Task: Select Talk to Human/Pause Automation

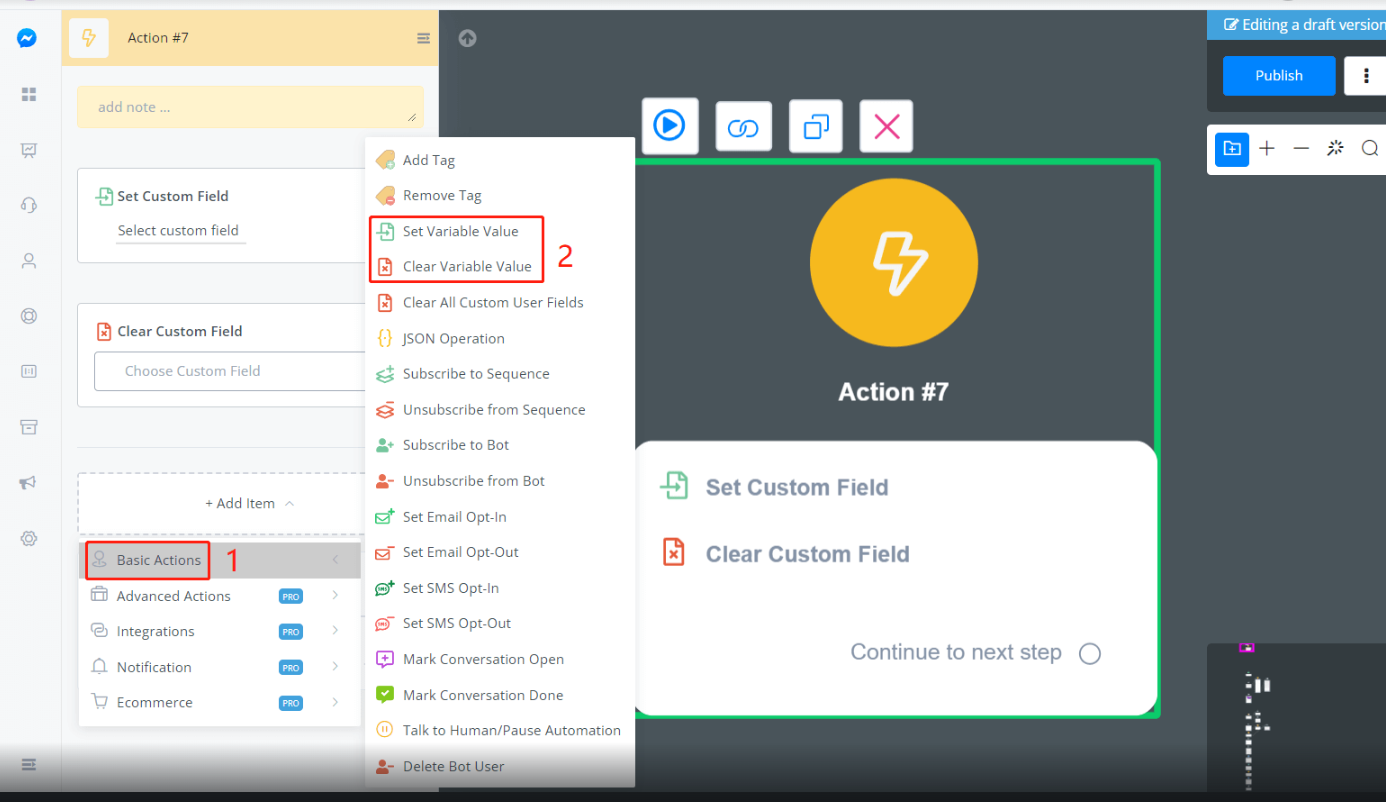Action: point(511,731)
